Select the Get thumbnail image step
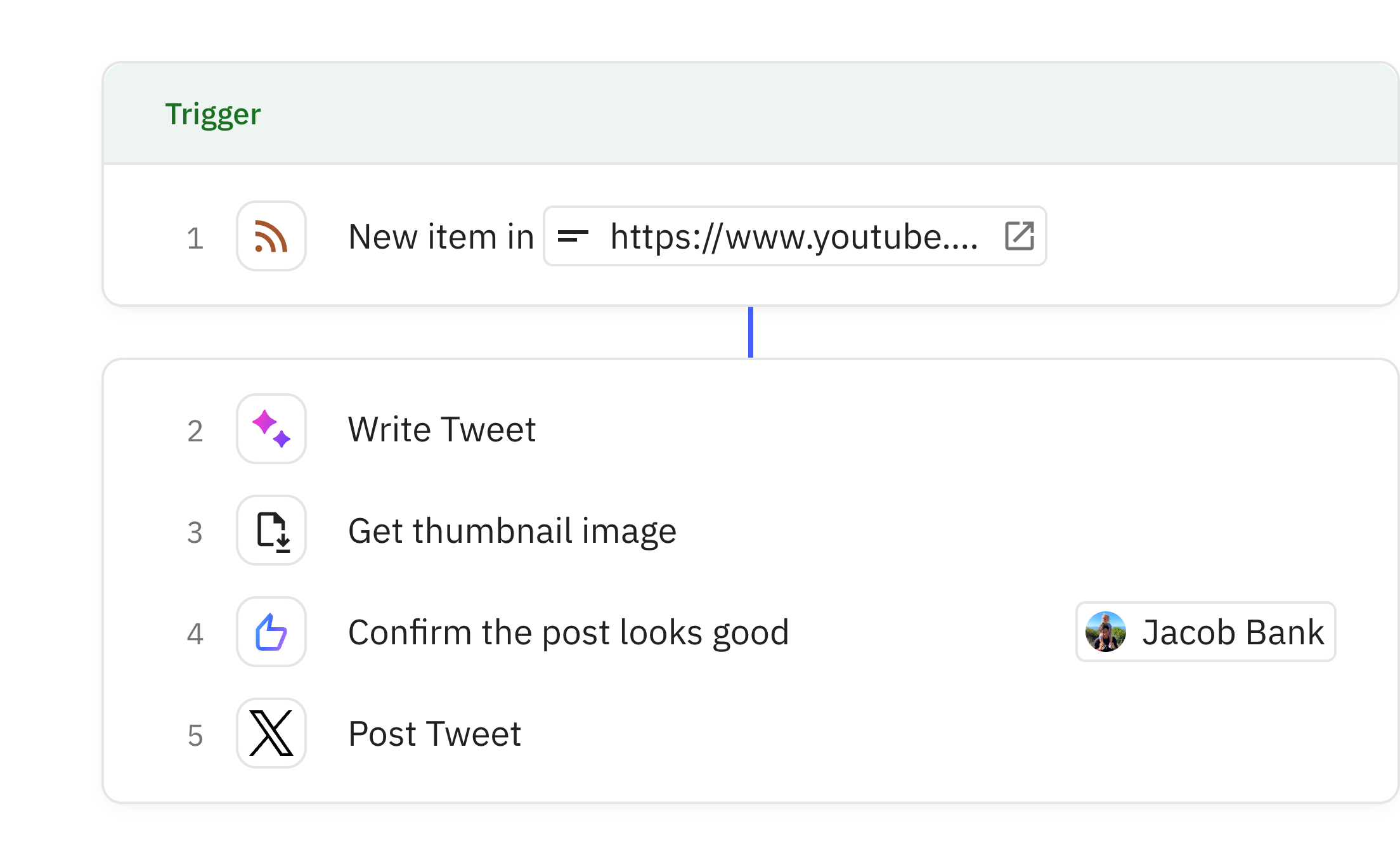 (512, 531)
